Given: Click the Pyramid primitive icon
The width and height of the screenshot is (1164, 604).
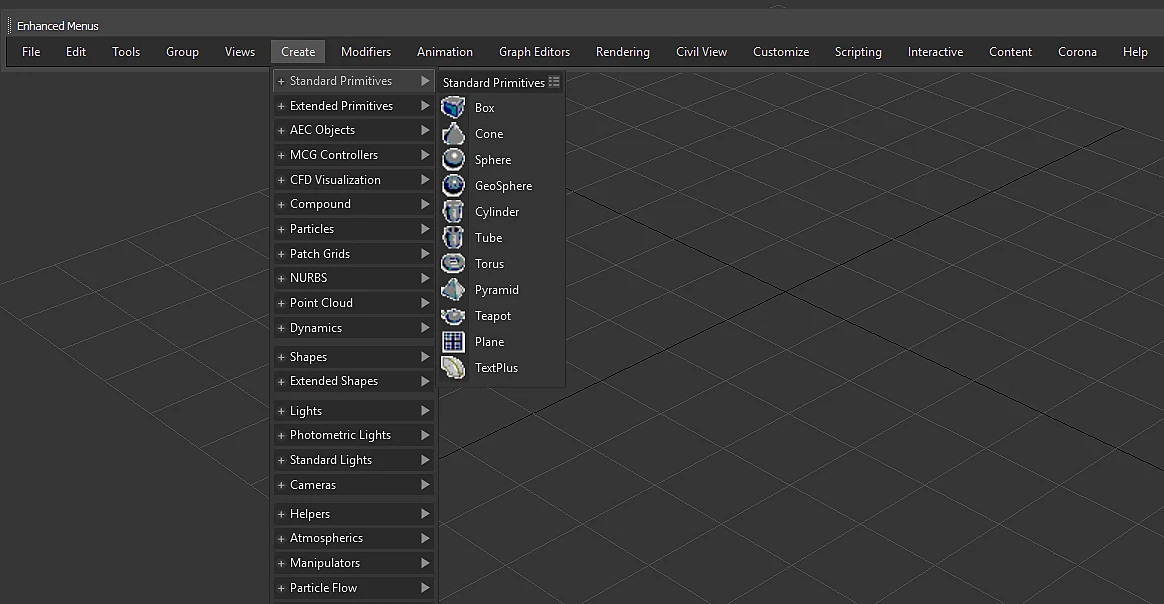Looking at the screenshot, I should (453, 289).
